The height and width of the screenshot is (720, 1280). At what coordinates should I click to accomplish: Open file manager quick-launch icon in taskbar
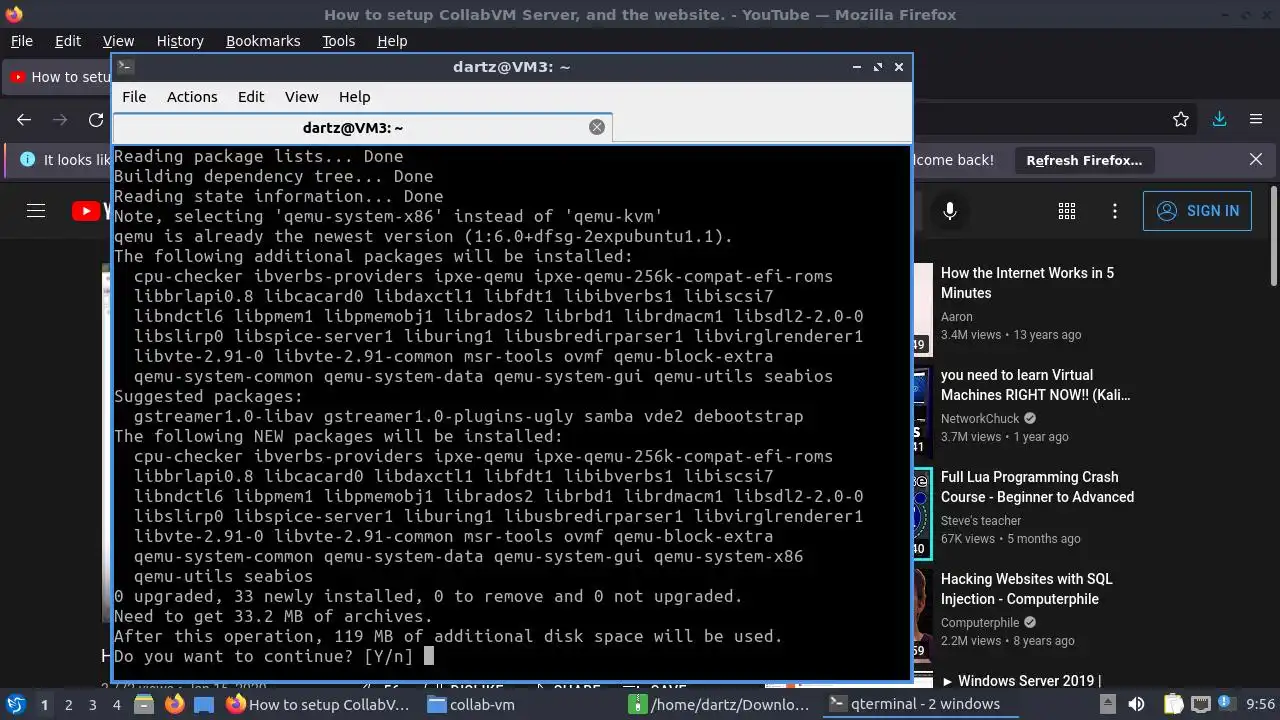click(x=144, y=704)
